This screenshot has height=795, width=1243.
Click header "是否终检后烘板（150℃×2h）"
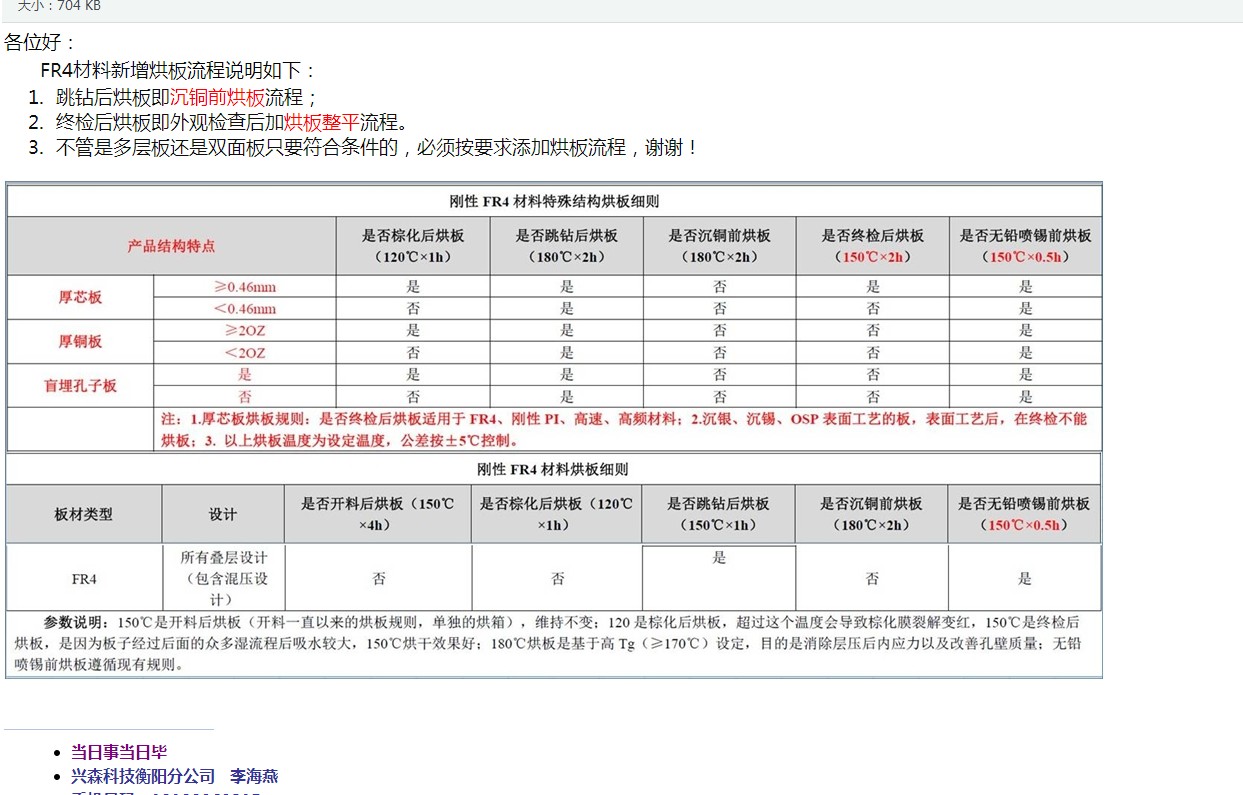pos(872,246)
